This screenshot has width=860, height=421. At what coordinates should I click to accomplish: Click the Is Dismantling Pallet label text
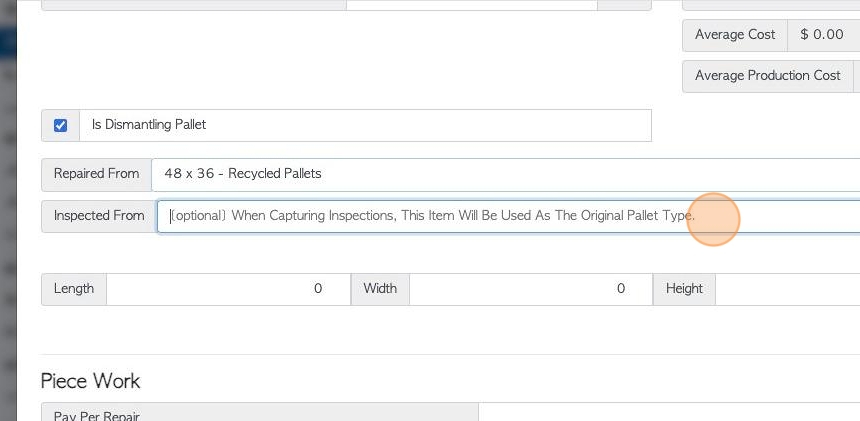[x=149, y=125]
